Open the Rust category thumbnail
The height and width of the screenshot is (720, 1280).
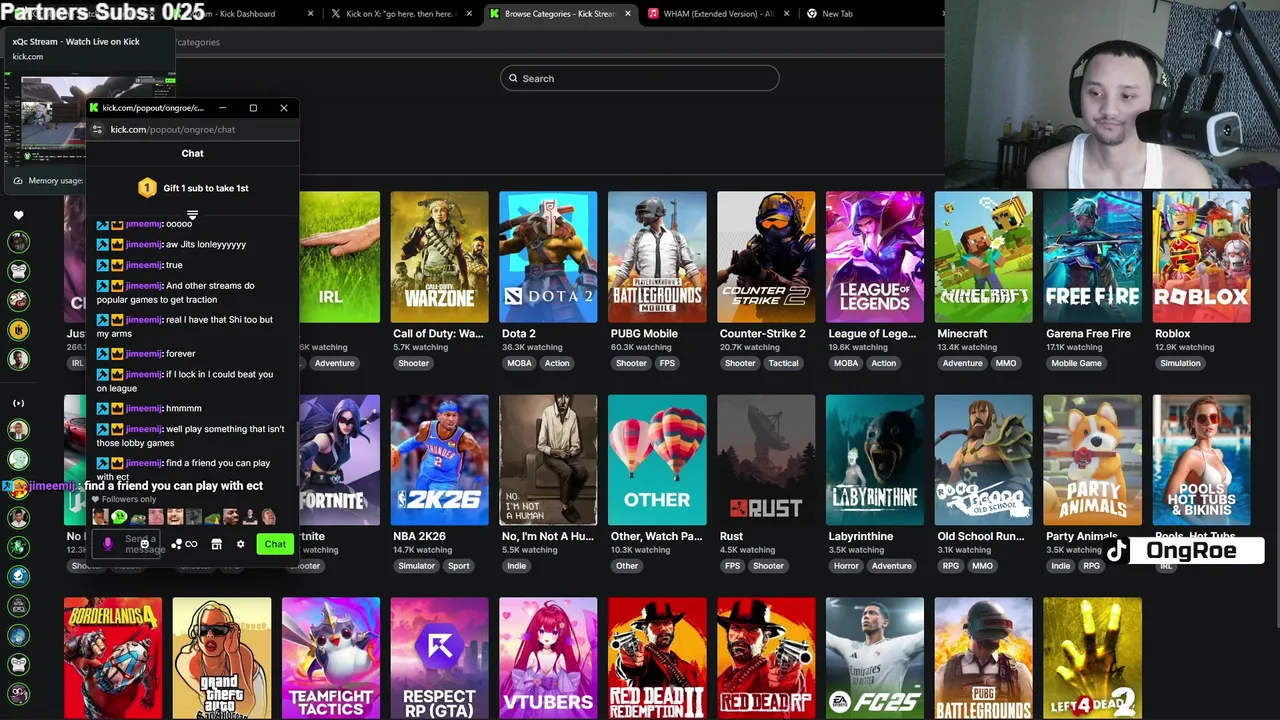(x=766, y=460)
